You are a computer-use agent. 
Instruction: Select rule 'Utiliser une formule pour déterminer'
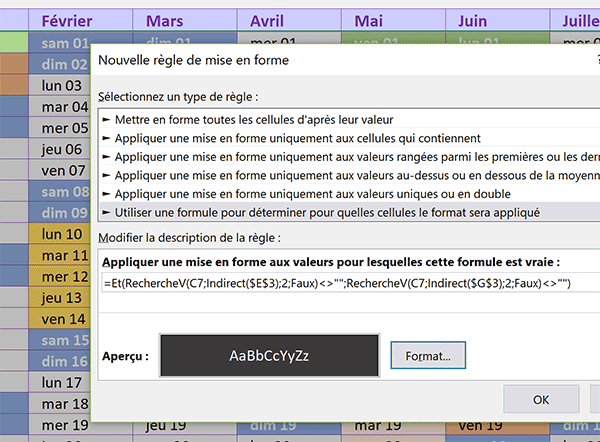point(350,212)
